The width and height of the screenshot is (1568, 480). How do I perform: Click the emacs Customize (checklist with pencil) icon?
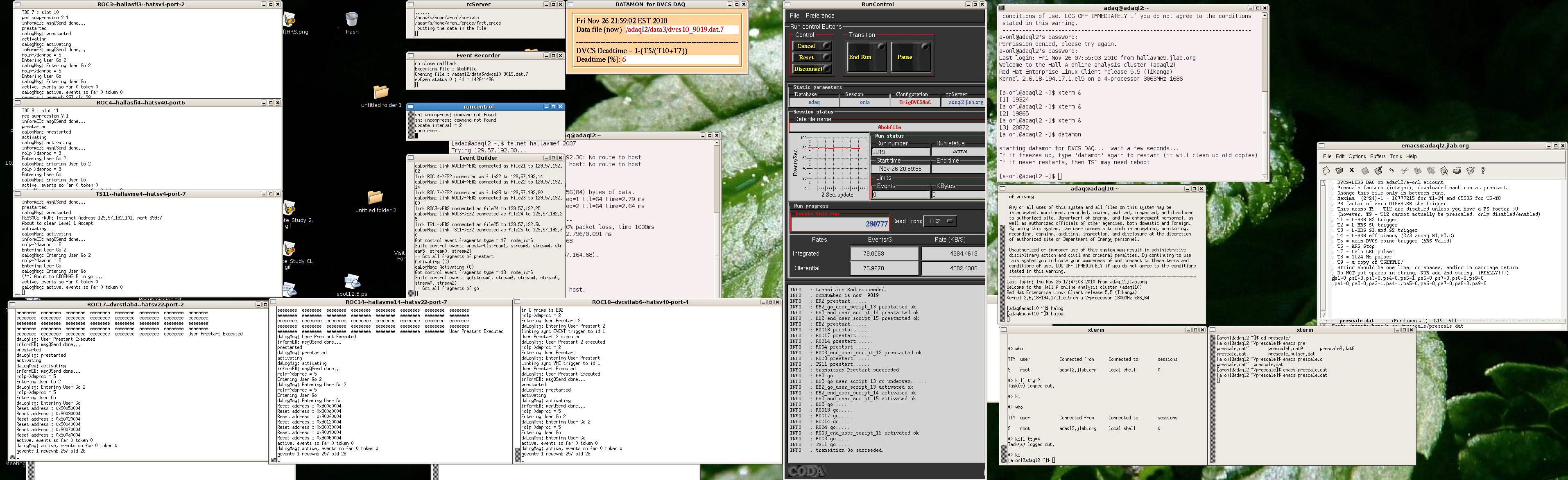[x=1471, y=170]
